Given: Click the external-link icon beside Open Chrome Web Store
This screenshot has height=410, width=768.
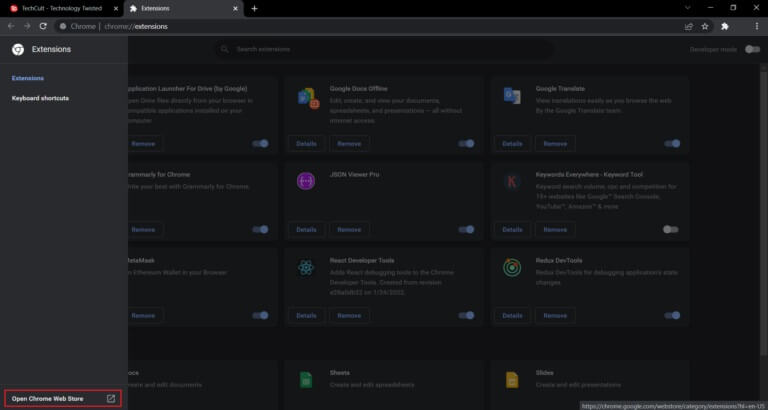Looking at the screenshot, I should pyautogui.click(x=111, y=399).
